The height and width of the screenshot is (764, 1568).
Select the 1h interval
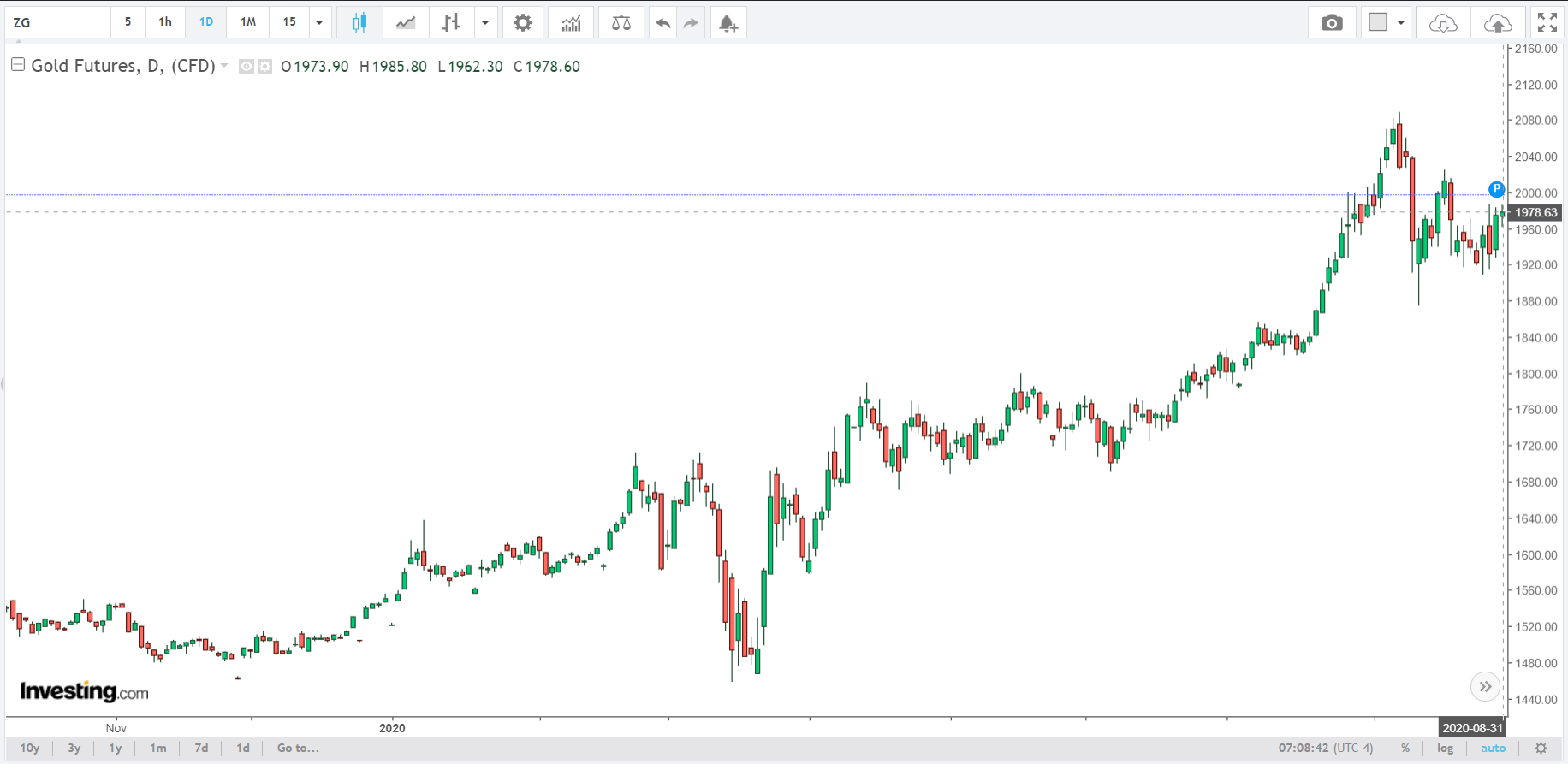pyautogui.click(x=165, y=22)
